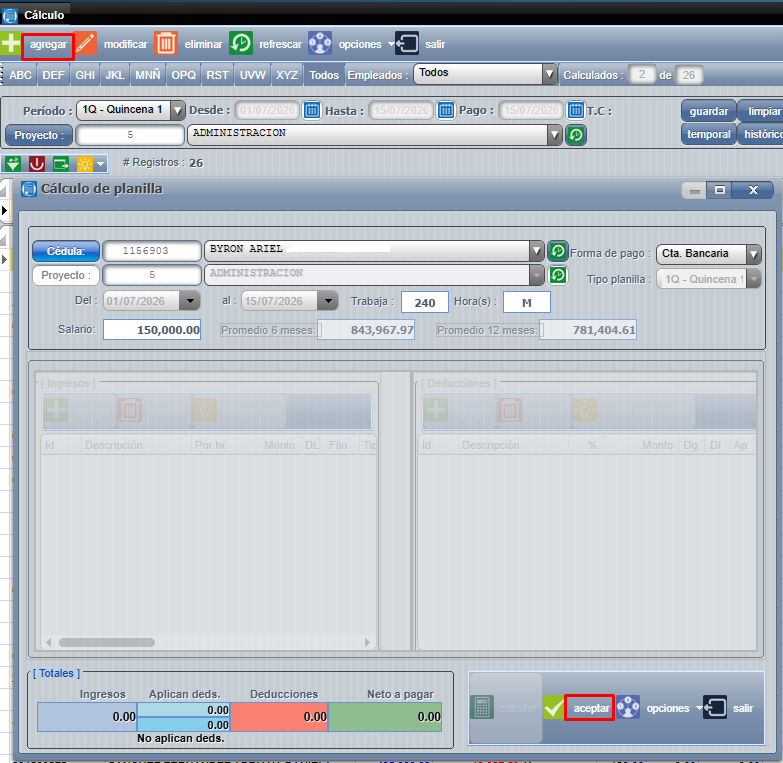Open the Período 1Q - Quincena 1 dropdown
Image resolution: width=783 pixels, height=763 pixels.
pyautogui.click(x=177, y=110)
